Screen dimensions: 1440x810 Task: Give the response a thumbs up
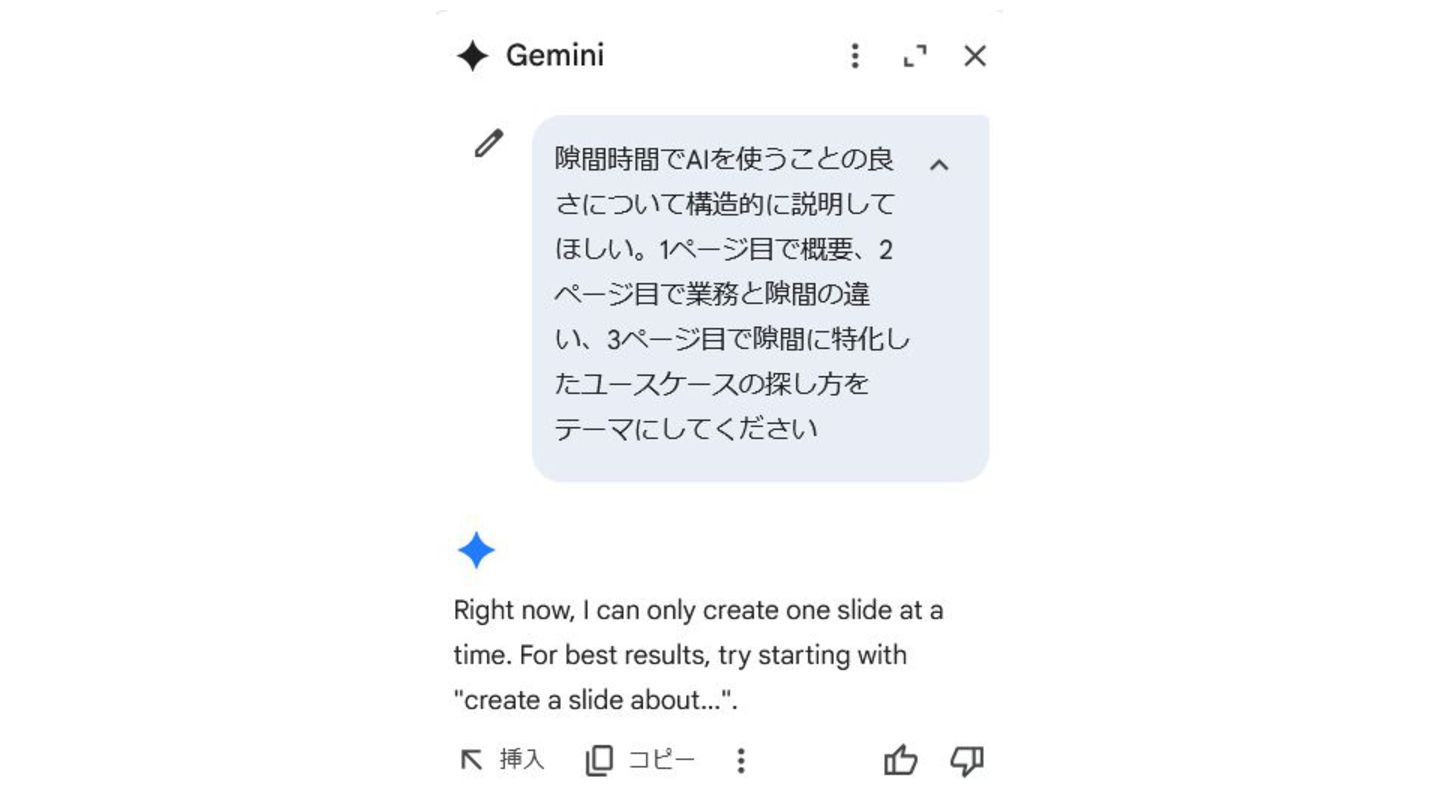pyautogui.click(x=901, y=761)
